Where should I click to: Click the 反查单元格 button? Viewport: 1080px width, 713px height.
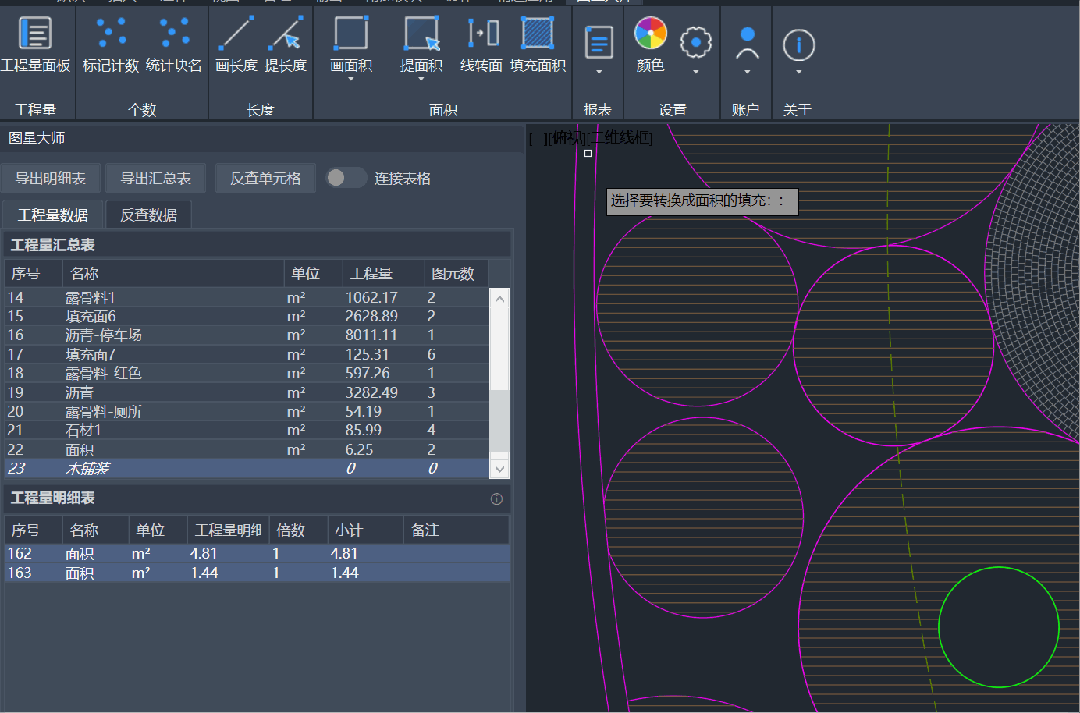coord(265,178)
